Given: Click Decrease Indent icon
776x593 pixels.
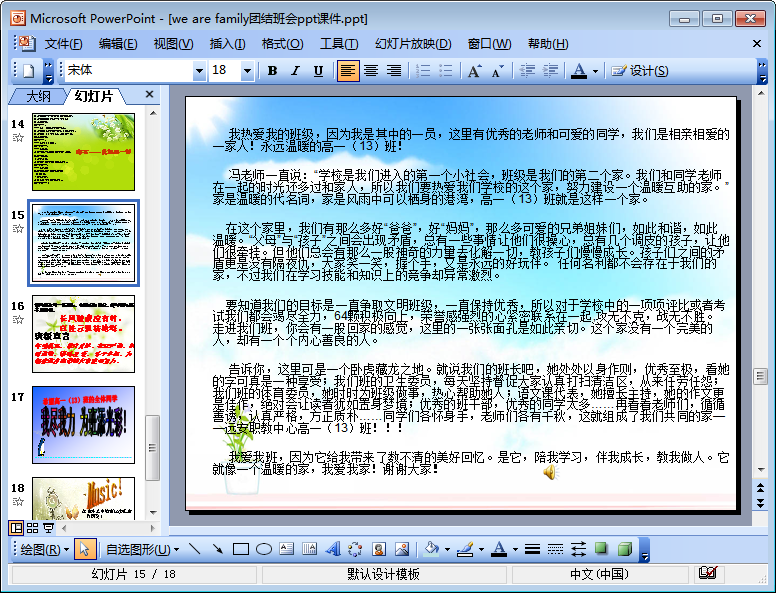Looking at the screenshot, I should pos(527,71).
